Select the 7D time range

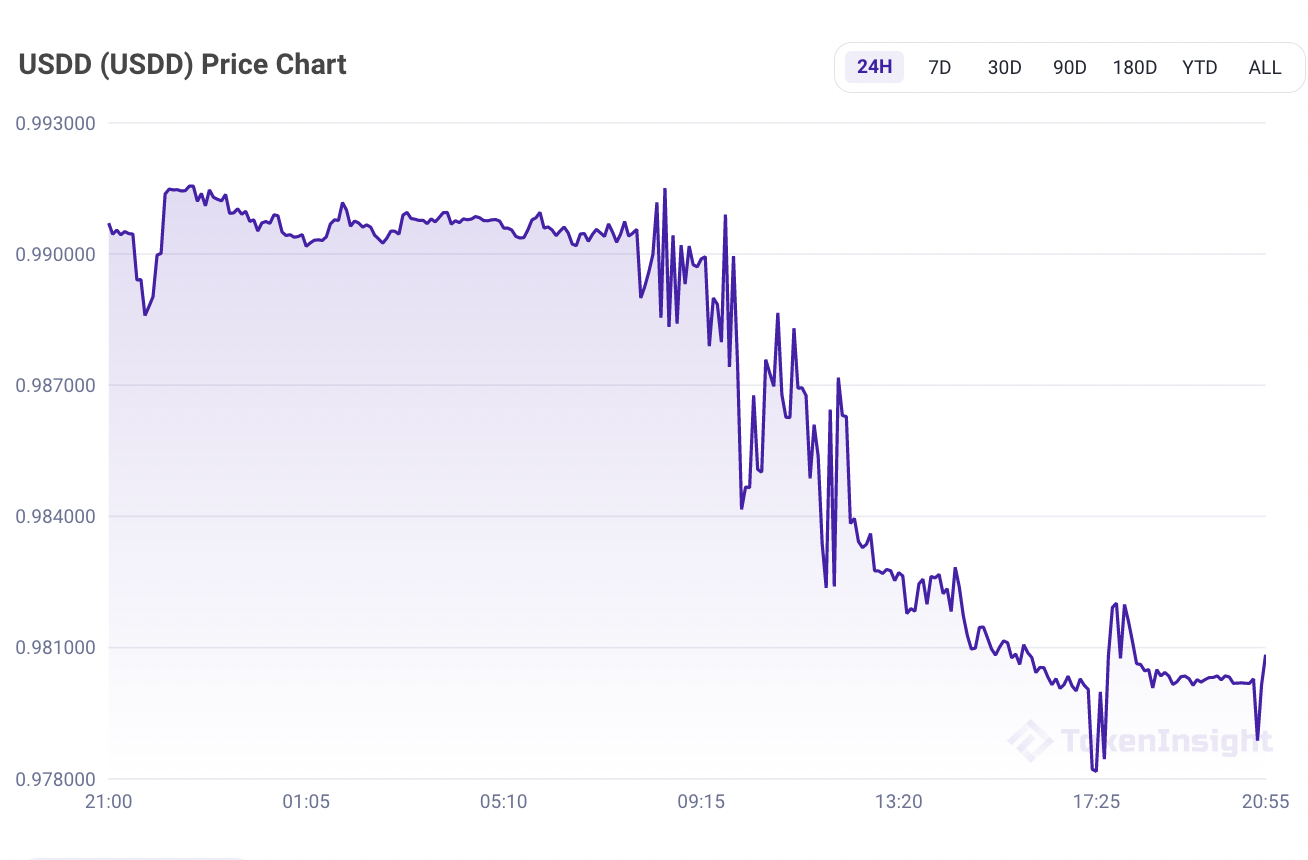point(939,67)
